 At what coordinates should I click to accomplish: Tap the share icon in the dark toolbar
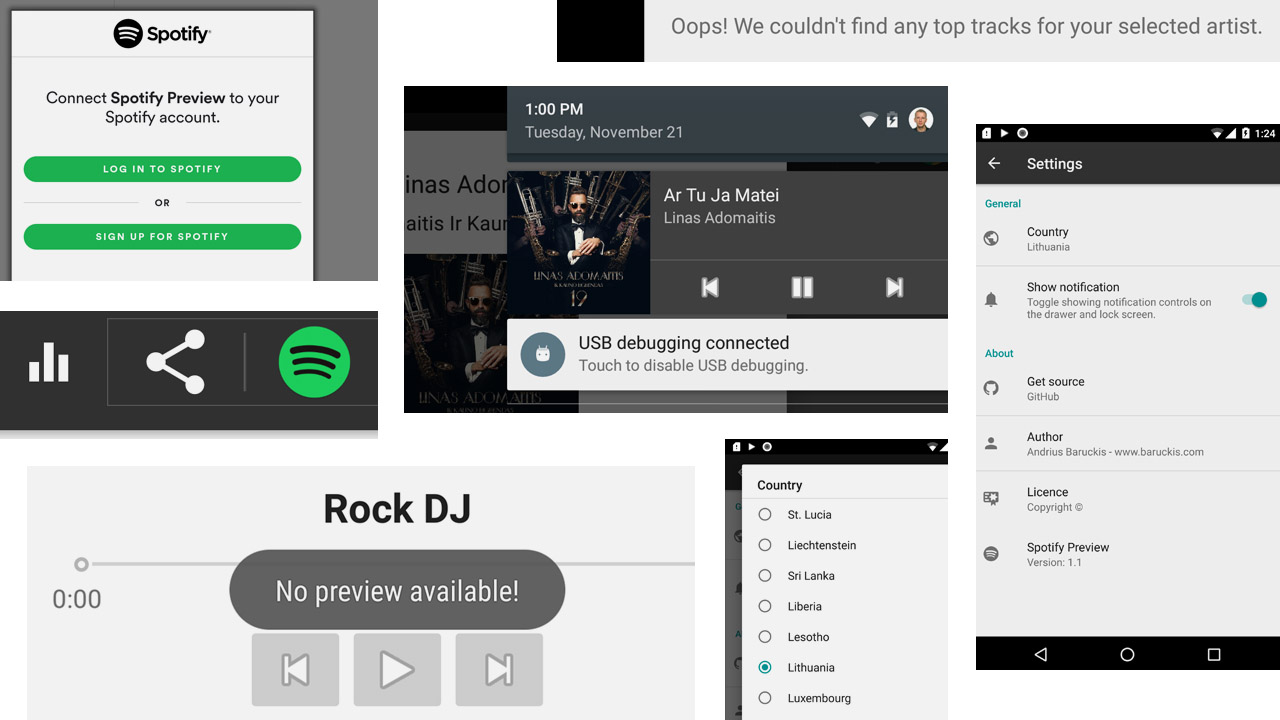click(x=175, y=361)
